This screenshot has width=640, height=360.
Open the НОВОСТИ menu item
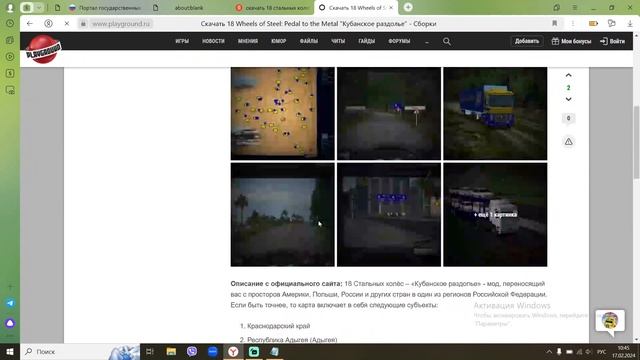click(213, 41)
